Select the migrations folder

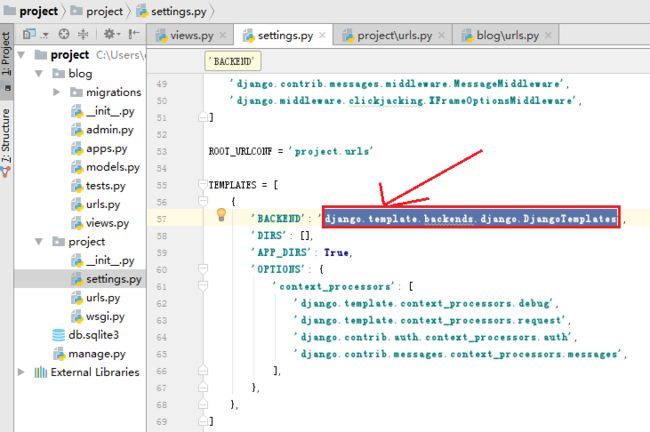[x=114, y=92]
